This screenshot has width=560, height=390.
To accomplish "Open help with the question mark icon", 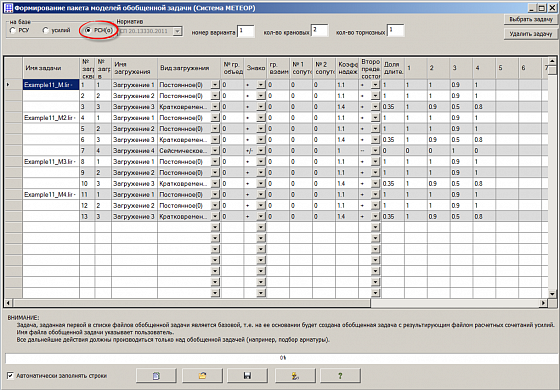I will tap(340, 375).
